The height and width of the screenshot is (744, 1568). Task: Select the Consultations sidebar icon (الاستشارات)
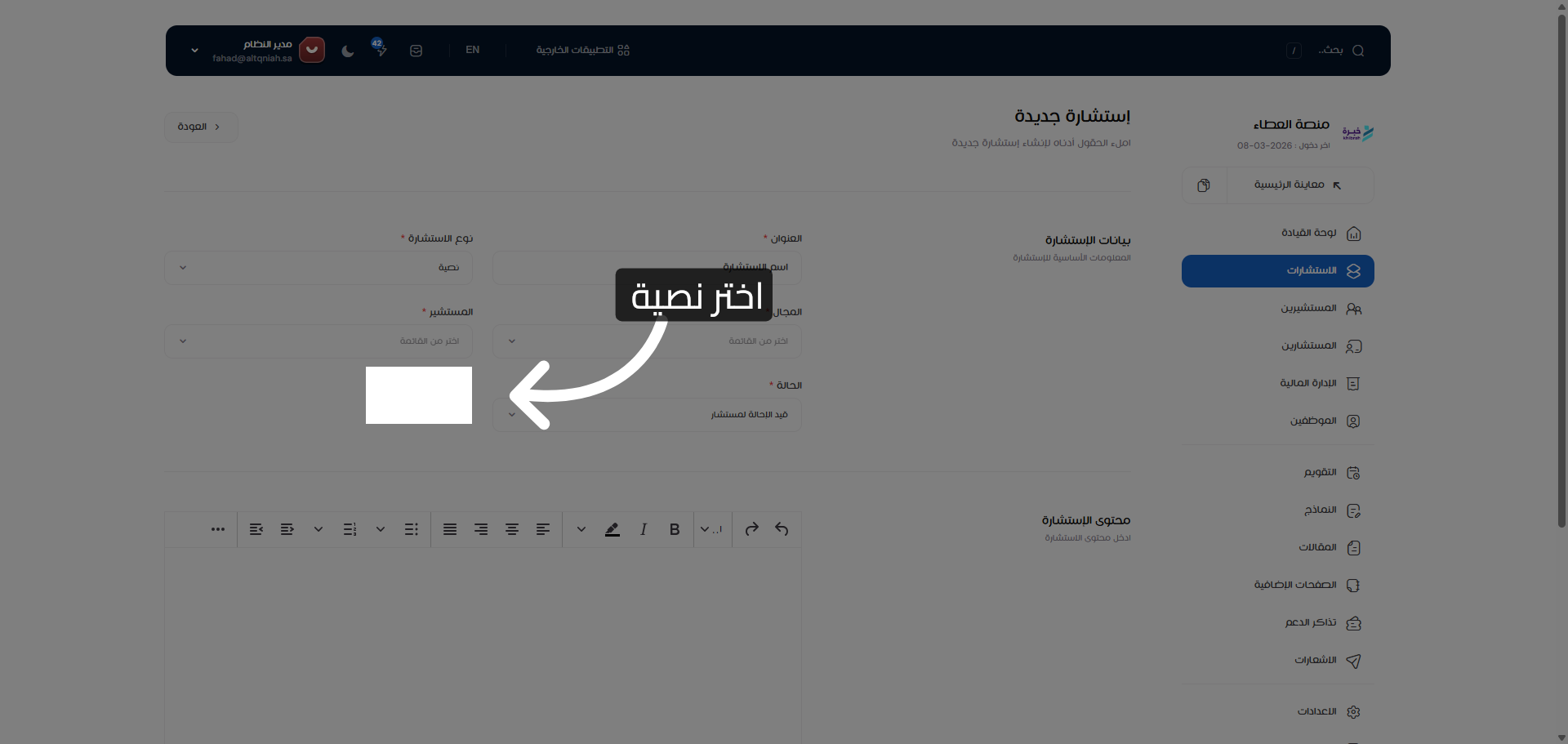point(1354,271)
